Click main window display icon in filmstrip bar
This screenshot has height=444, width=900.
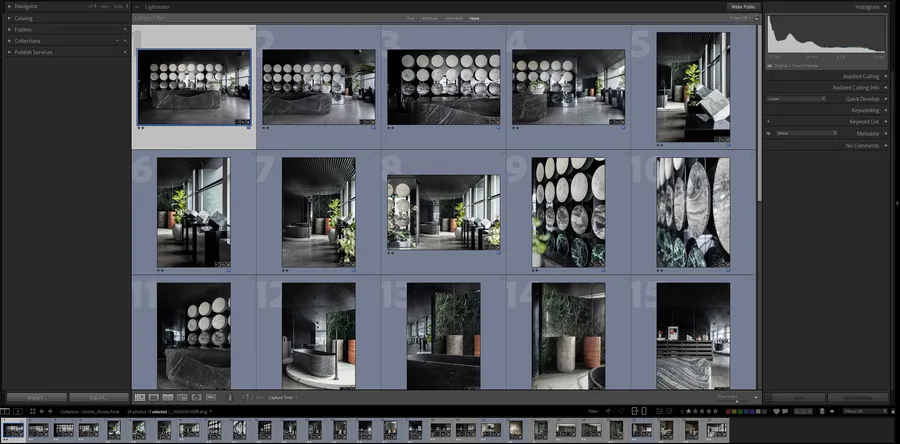point(5,411)
